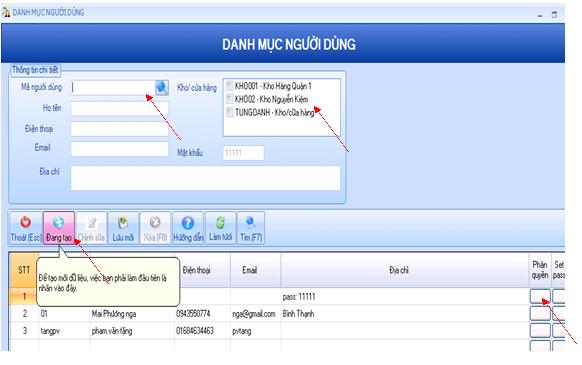Tick the KHO02 - Kho Nguyễn Kiệm checkbox

click(x=230, y=99)
